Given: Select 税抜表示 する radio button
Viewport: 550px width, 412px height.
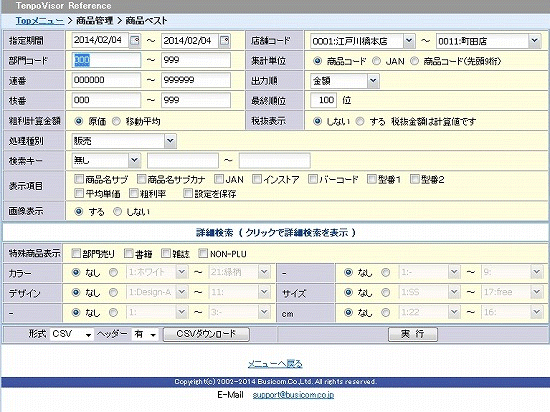Looking at the screenshot, I should tap(360, 121).
